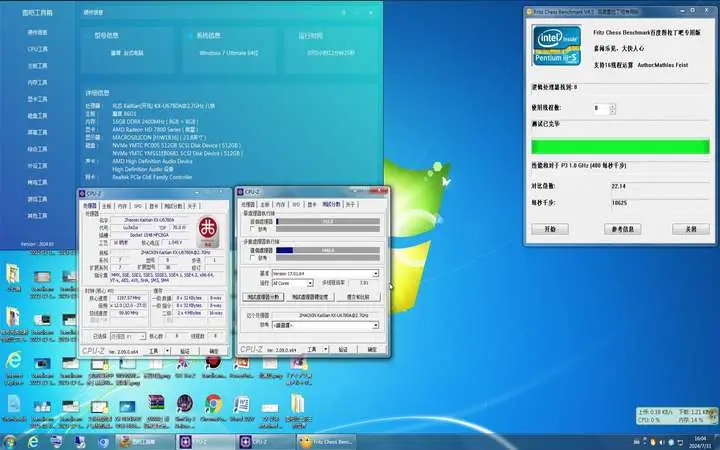
Task: Click the pin icon in Tuba Toolbox title bar
Action: [343, 12]
